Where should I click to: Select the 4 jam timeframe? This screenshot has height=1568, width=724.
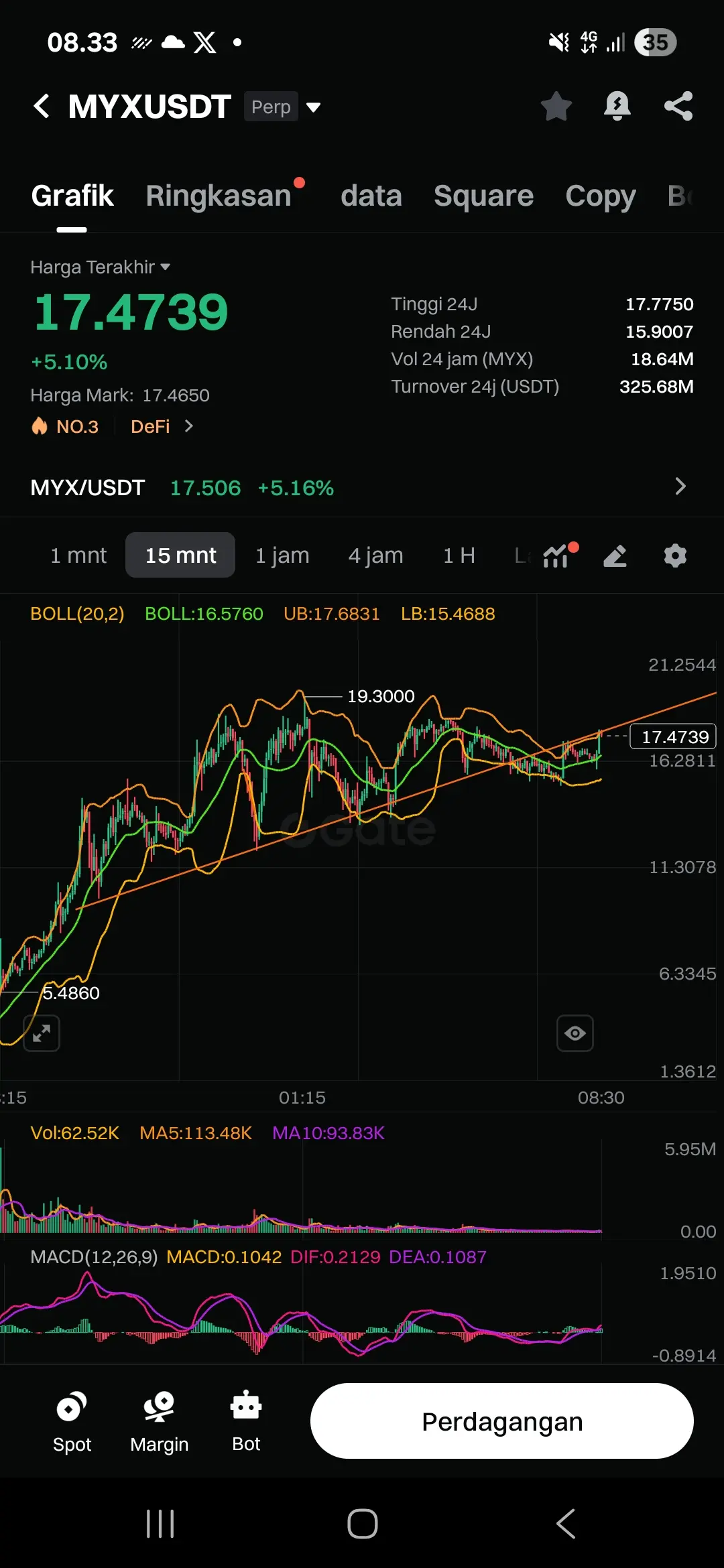click(x=375, y=555)
